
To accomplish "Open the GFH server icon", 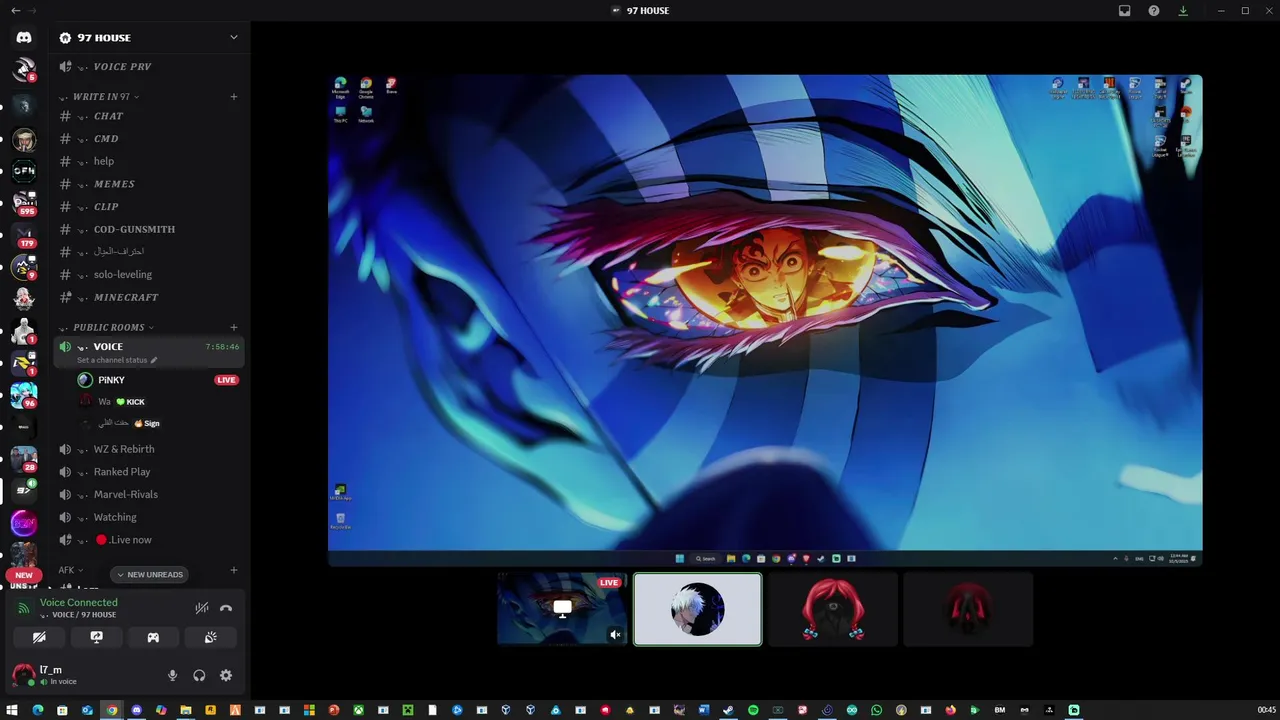I will pyautogui.click(x=24, y=171).
